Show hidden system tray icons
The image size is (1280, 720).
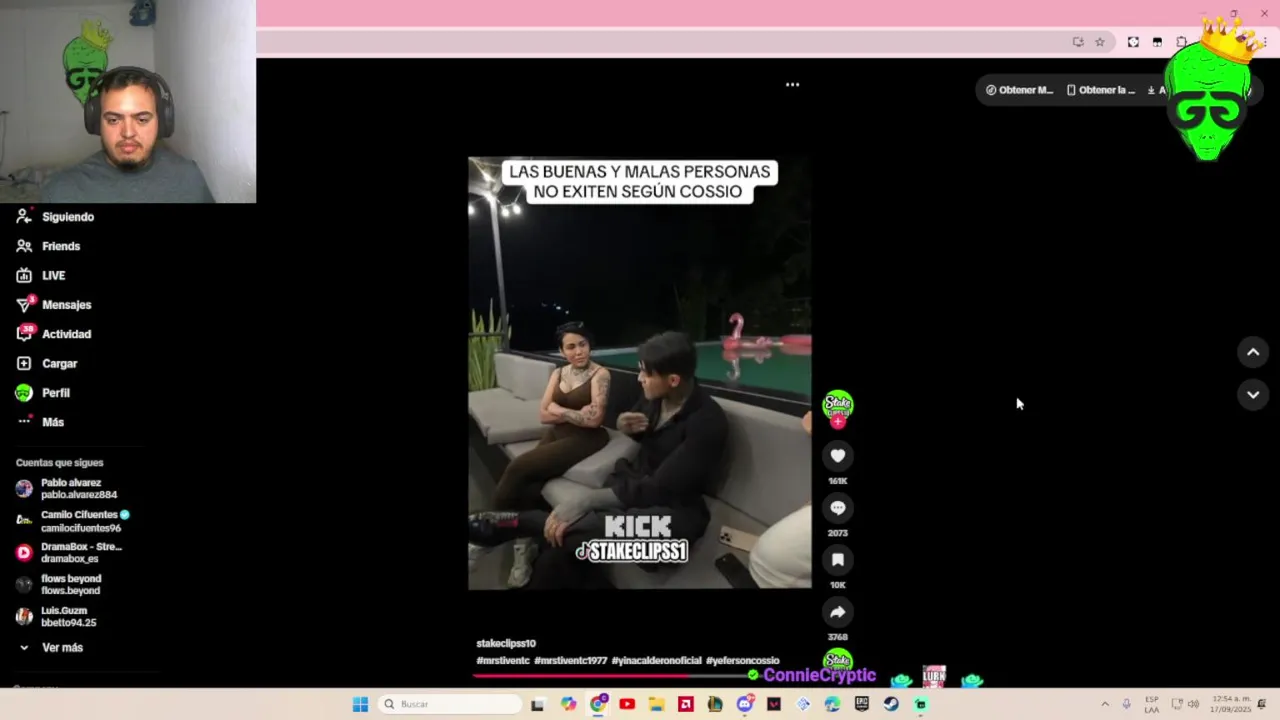(1107, 704)
